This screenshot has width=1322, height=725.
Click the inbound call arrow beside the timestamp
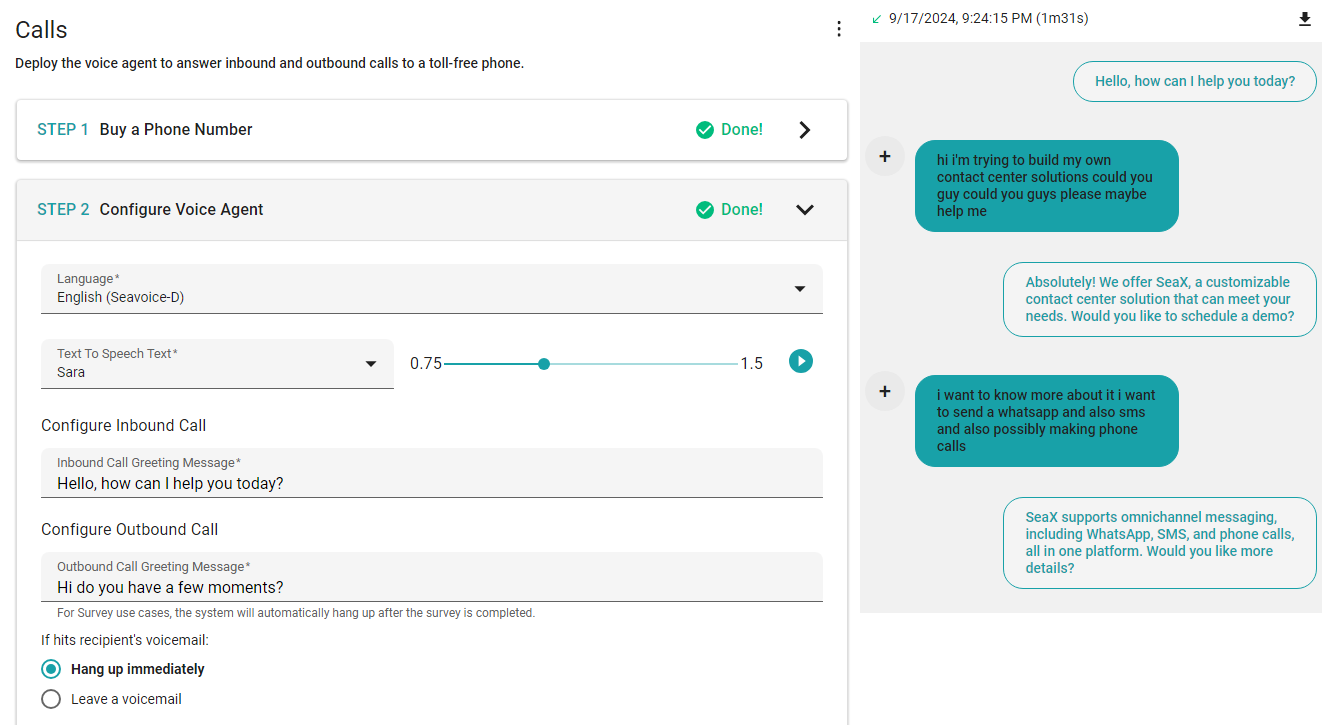point(877,18)
